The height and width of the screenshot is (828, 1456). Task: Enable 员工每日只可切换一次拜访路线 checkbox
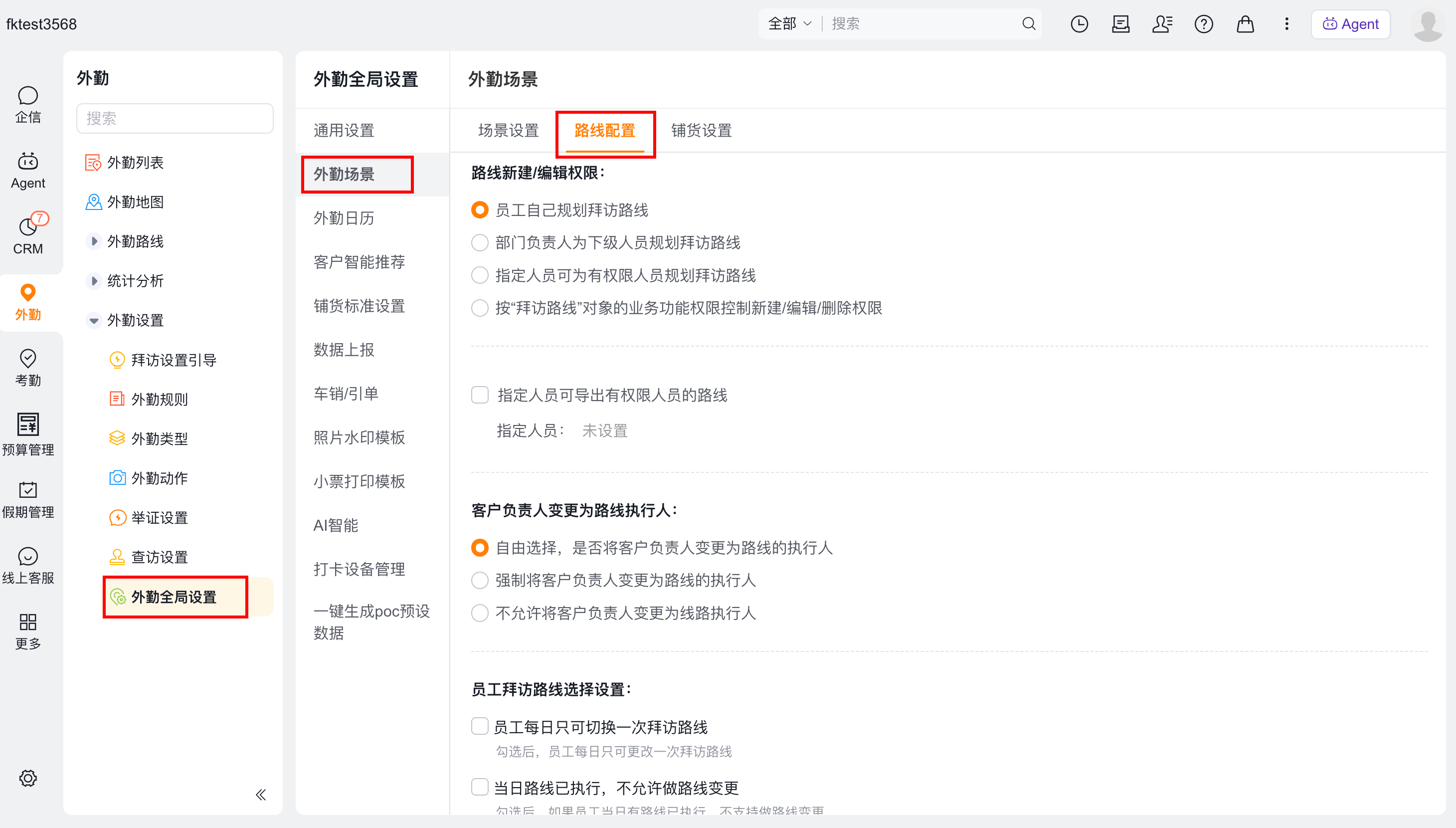coord(480,726)
